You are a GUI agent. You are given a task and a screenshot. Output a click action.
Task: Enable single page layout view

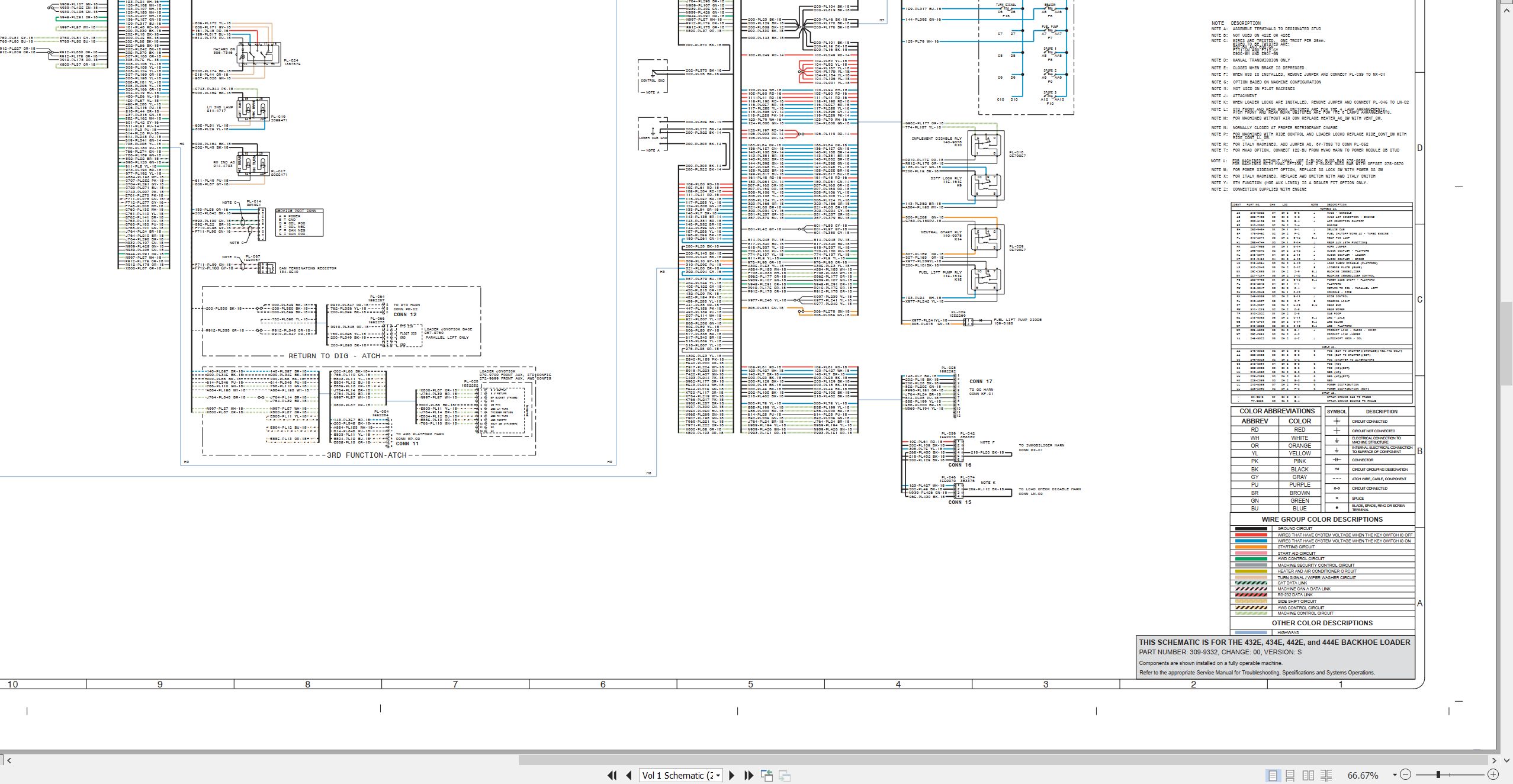point(1273,775)
